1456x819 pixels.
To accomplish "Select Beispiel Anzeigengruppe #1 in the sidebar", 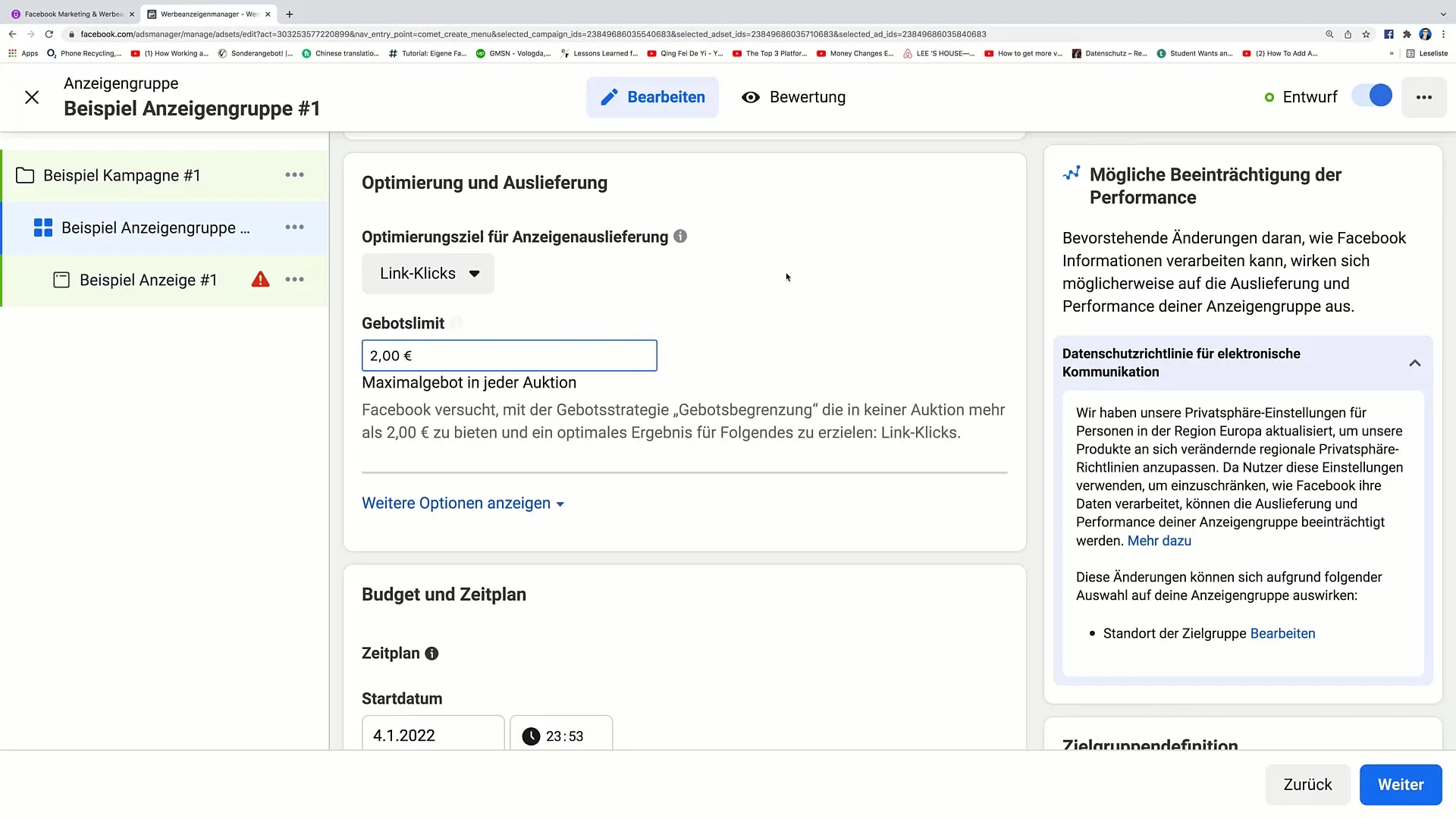I will tap(155, 227).
